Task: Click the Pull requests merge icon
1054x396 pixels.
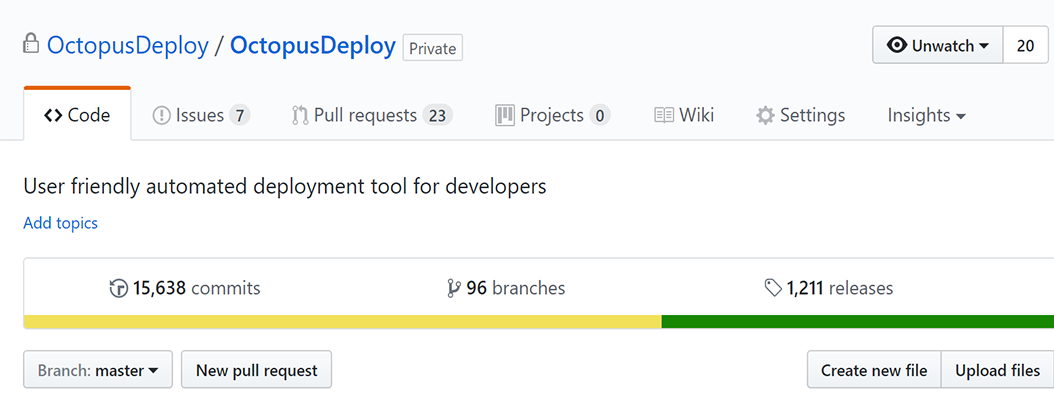Action: pos(300,116)
